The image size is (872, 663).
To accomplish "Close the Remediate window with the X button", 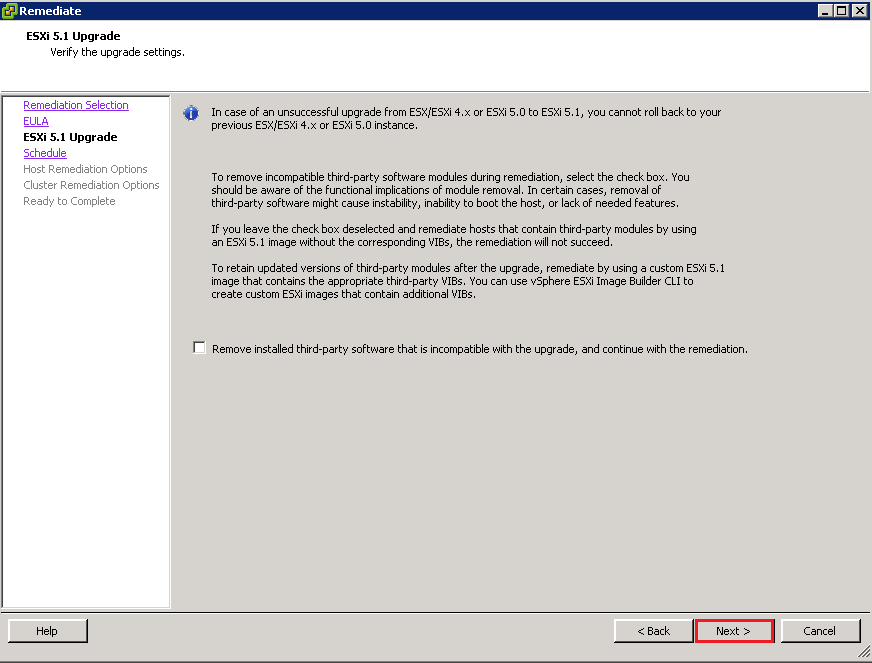I will tap(859, 11).
